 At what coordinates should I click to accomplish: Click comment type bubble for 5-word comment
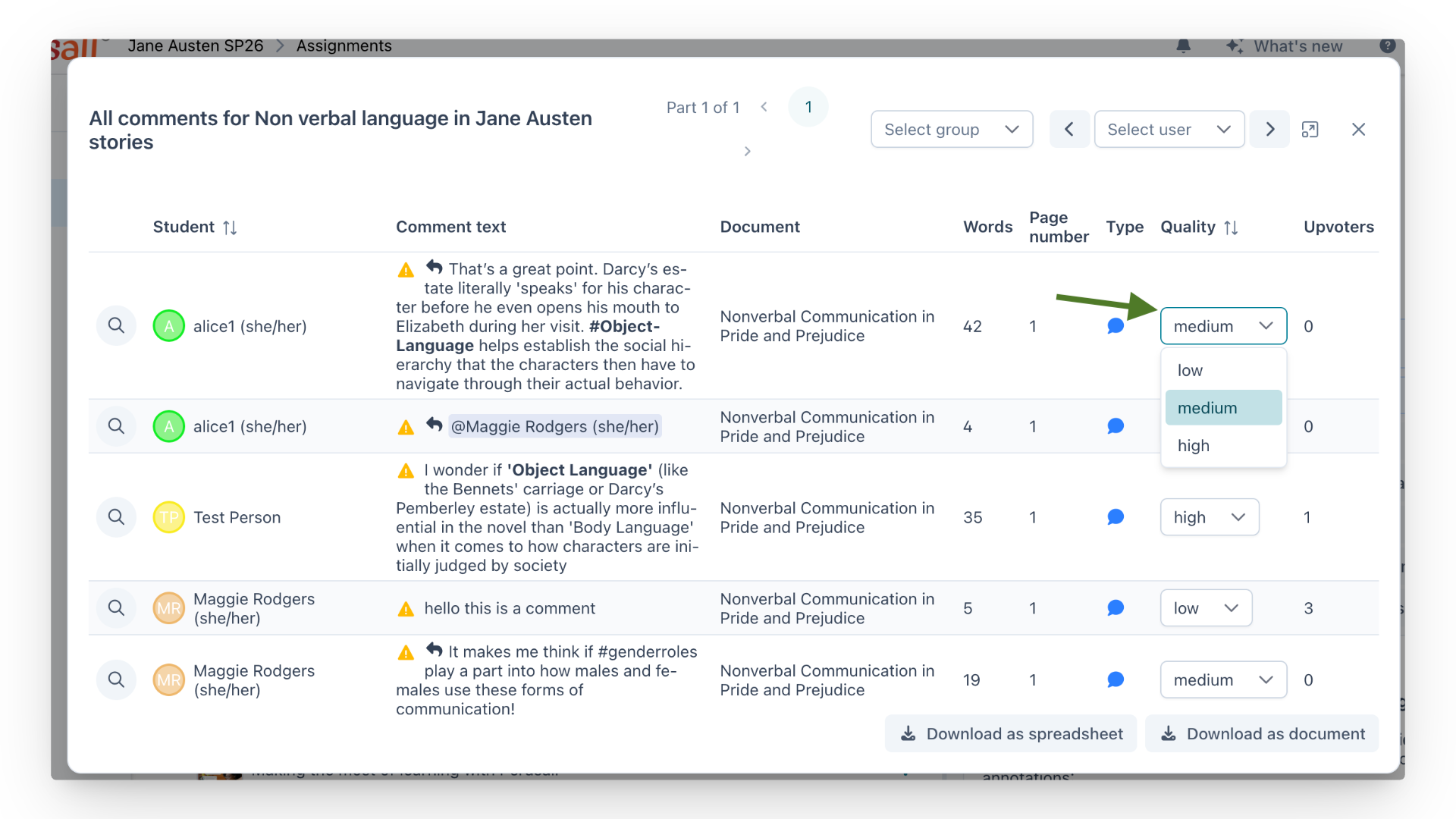(1116, 608)
